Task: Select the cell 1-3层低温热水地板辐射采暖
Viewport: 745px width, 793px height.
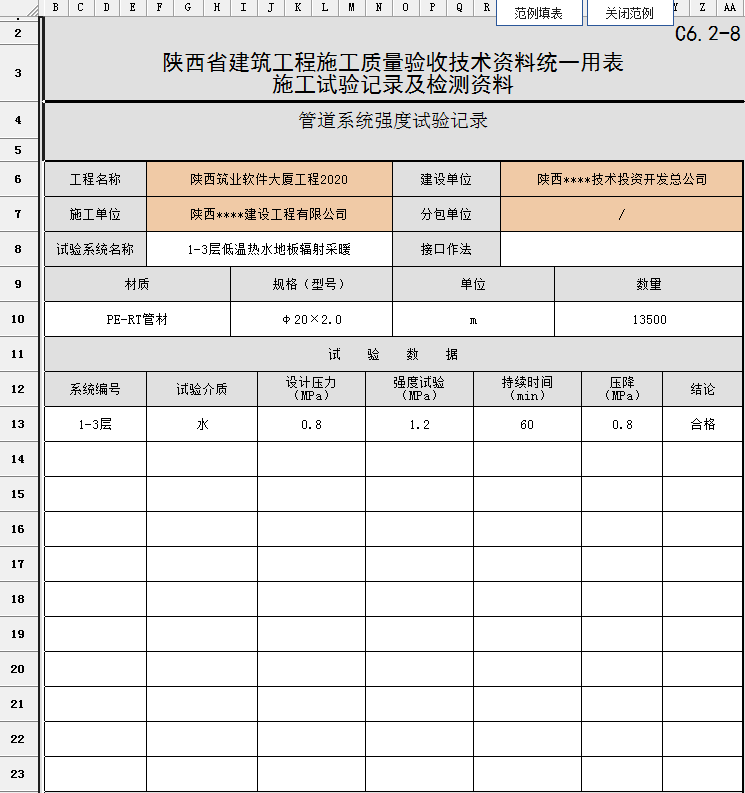Action: pyautogui.click(x=269, y=249)
